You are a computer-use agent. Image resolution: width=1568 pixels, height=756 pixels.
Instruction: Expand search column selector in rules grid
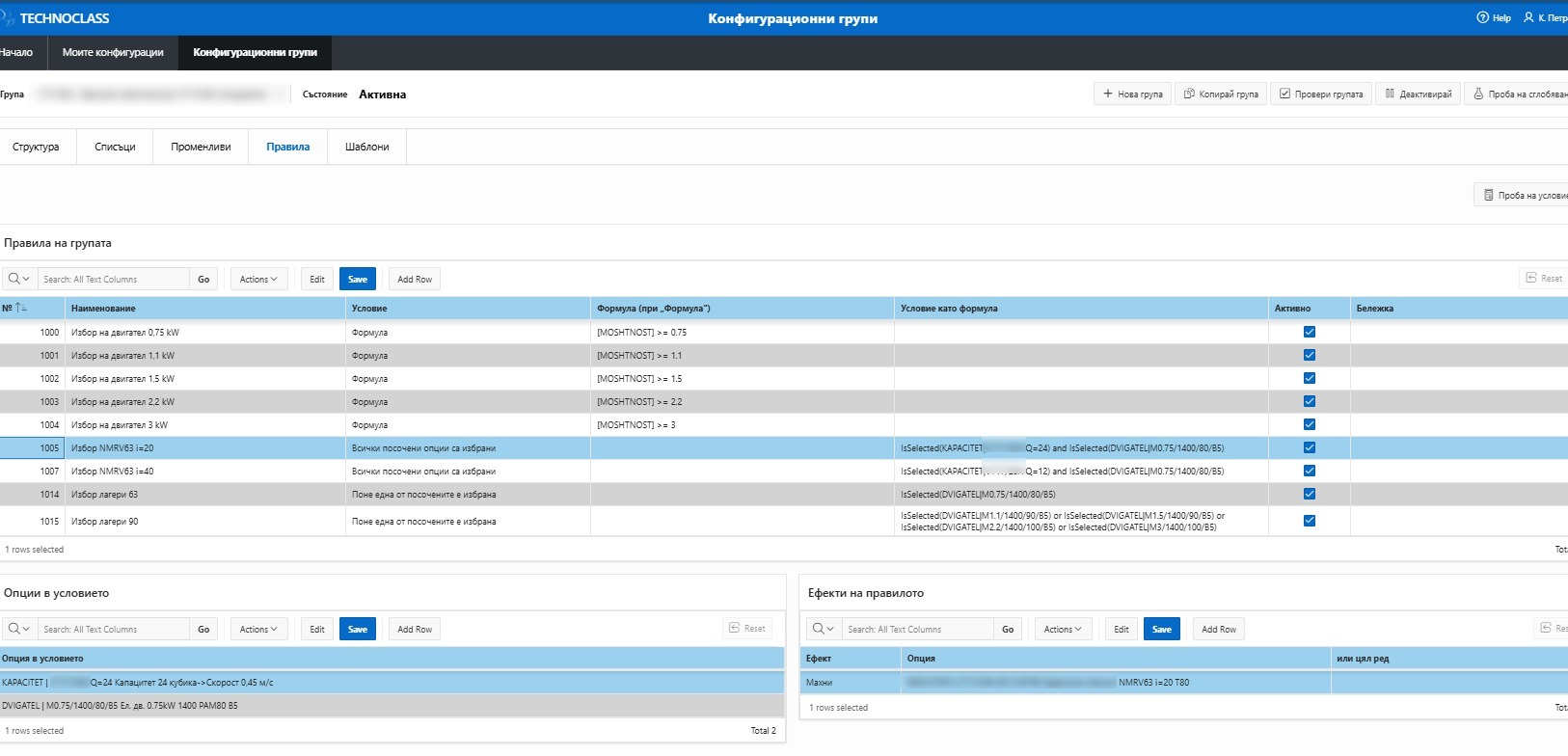click(19, 279)
